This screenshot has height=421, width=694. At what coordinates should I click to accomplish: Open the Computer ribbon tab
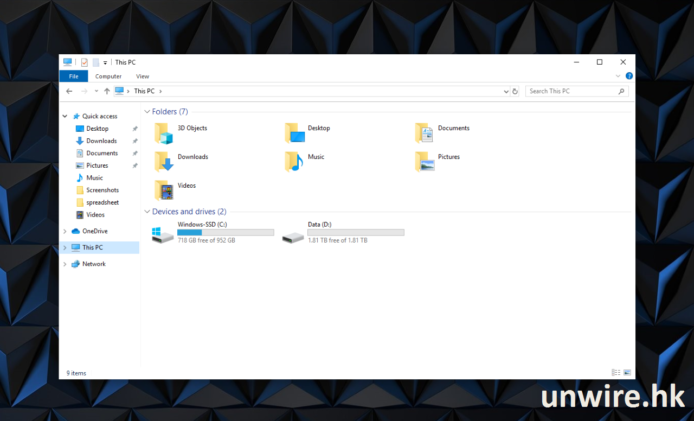tap(108, 76)
